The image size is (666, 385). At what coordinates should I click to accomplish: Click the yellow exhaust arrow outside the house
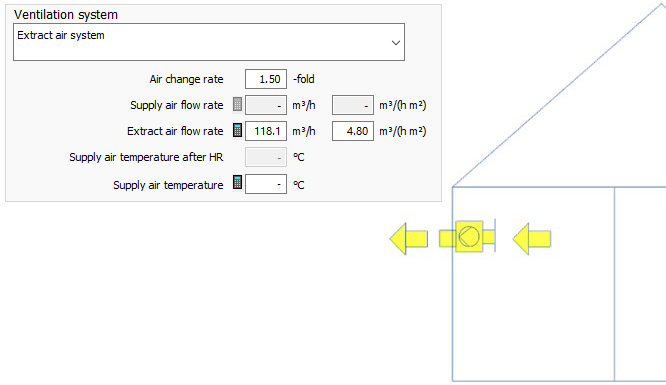(409, 238)
